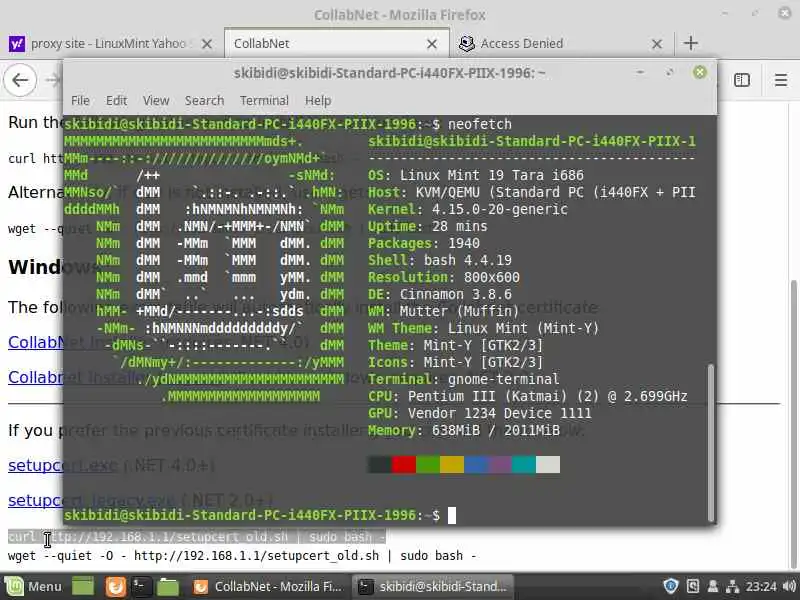Click the 'Memory: 638MiB / 2011MiB' line
Screen dimensions: 800x600
pyautogui.click(x=463, y=430)
